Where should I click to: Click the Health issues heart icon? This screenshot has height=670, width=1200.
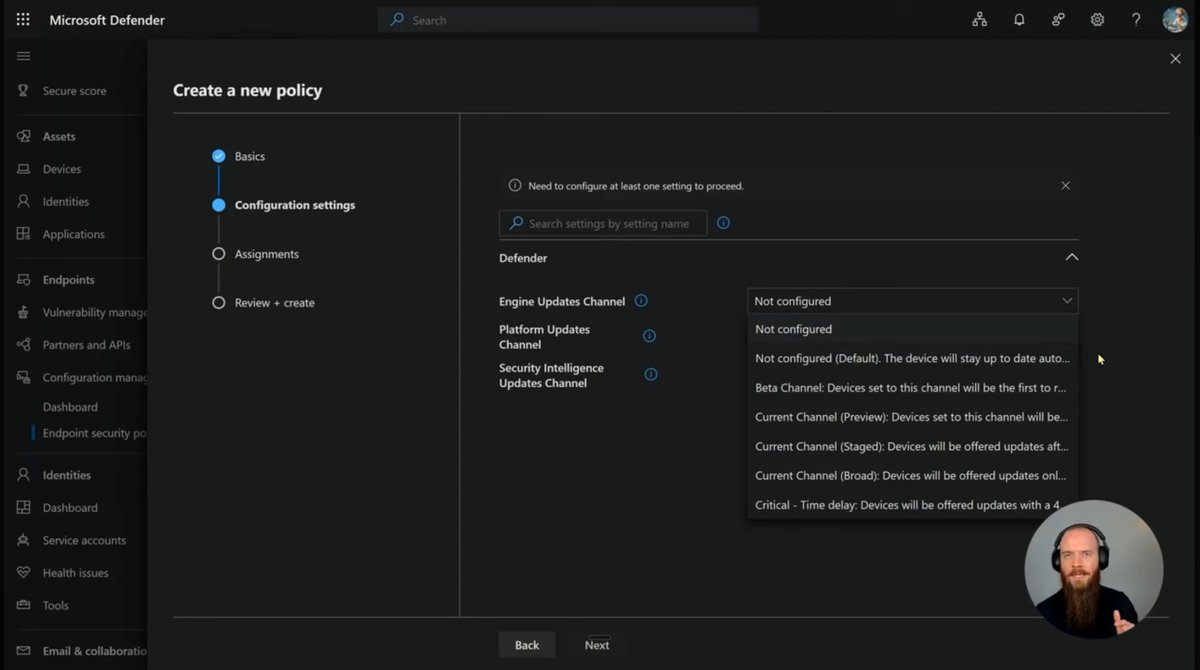point(23,573)
